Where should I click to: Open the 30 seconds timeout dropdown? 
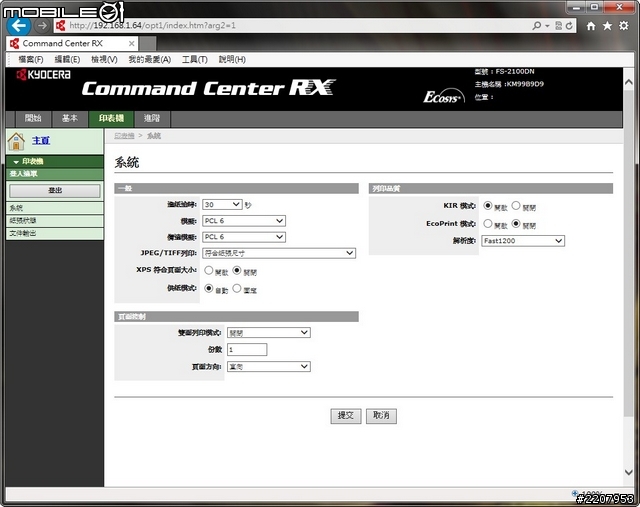[222, 204]
